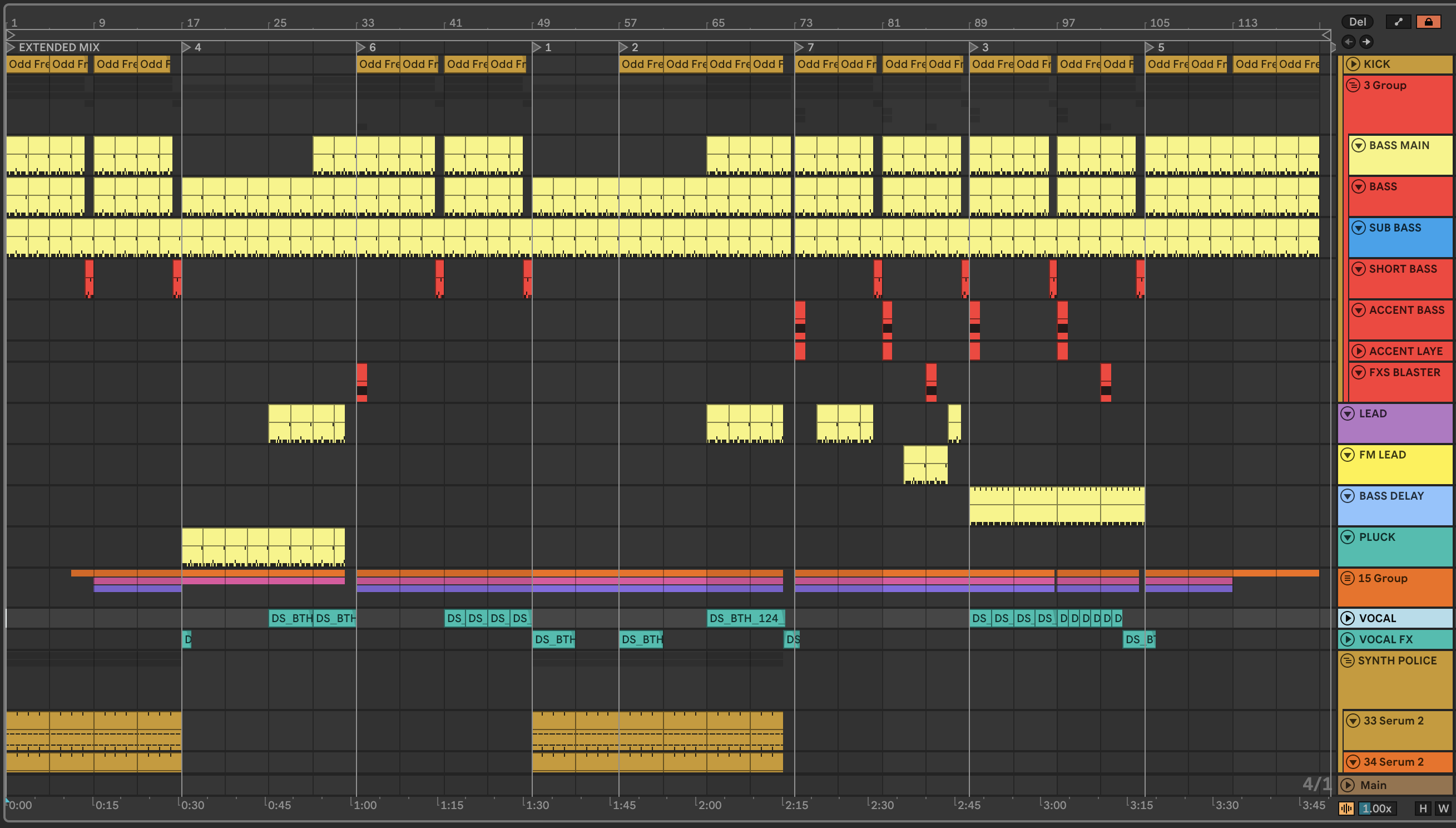This screenshot has width=1456, height=828.
Task: Fold the 15 Group track icon
Action: click(1348, 578)
